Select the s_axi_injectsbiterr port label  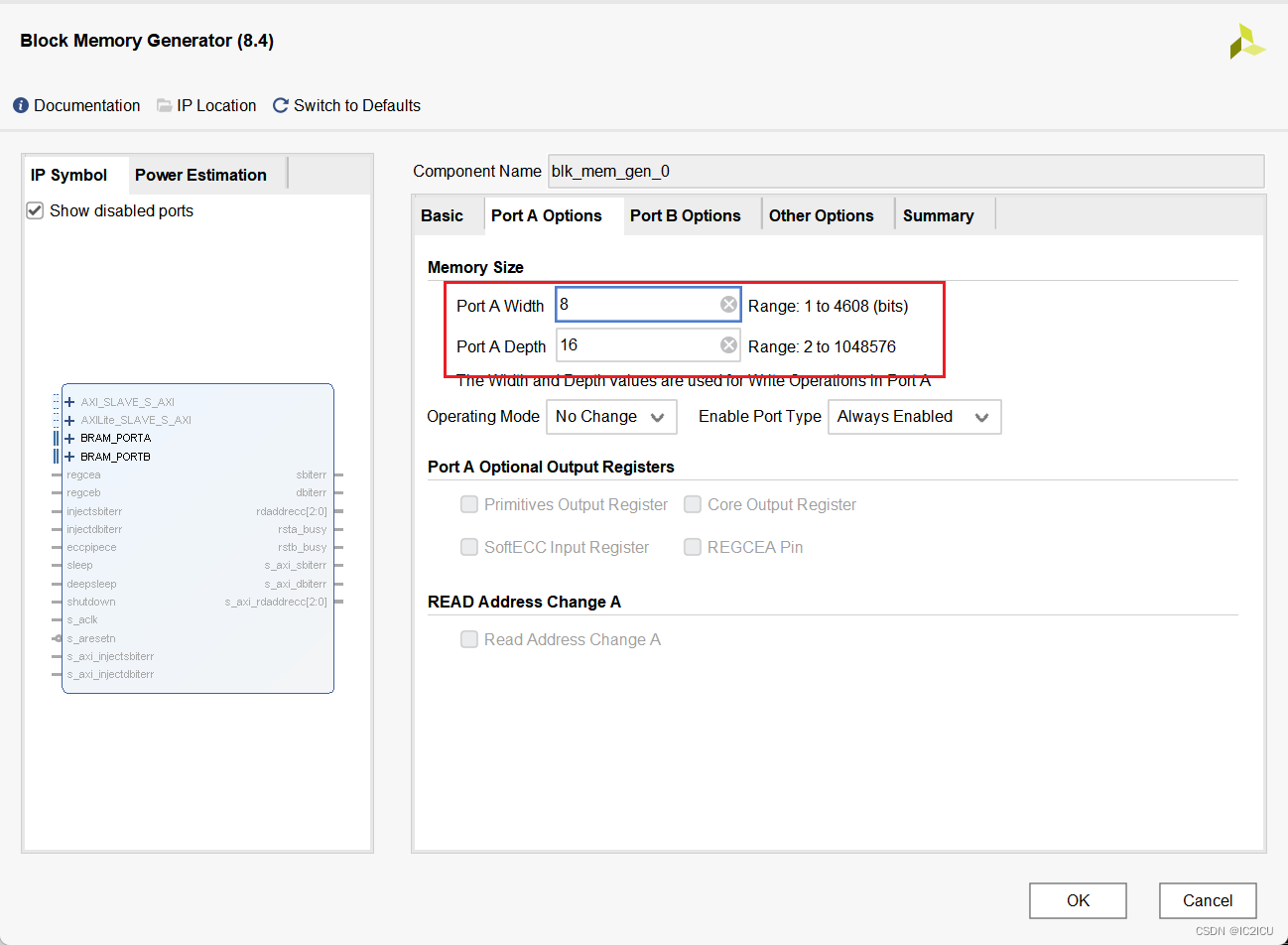point(110,656)
